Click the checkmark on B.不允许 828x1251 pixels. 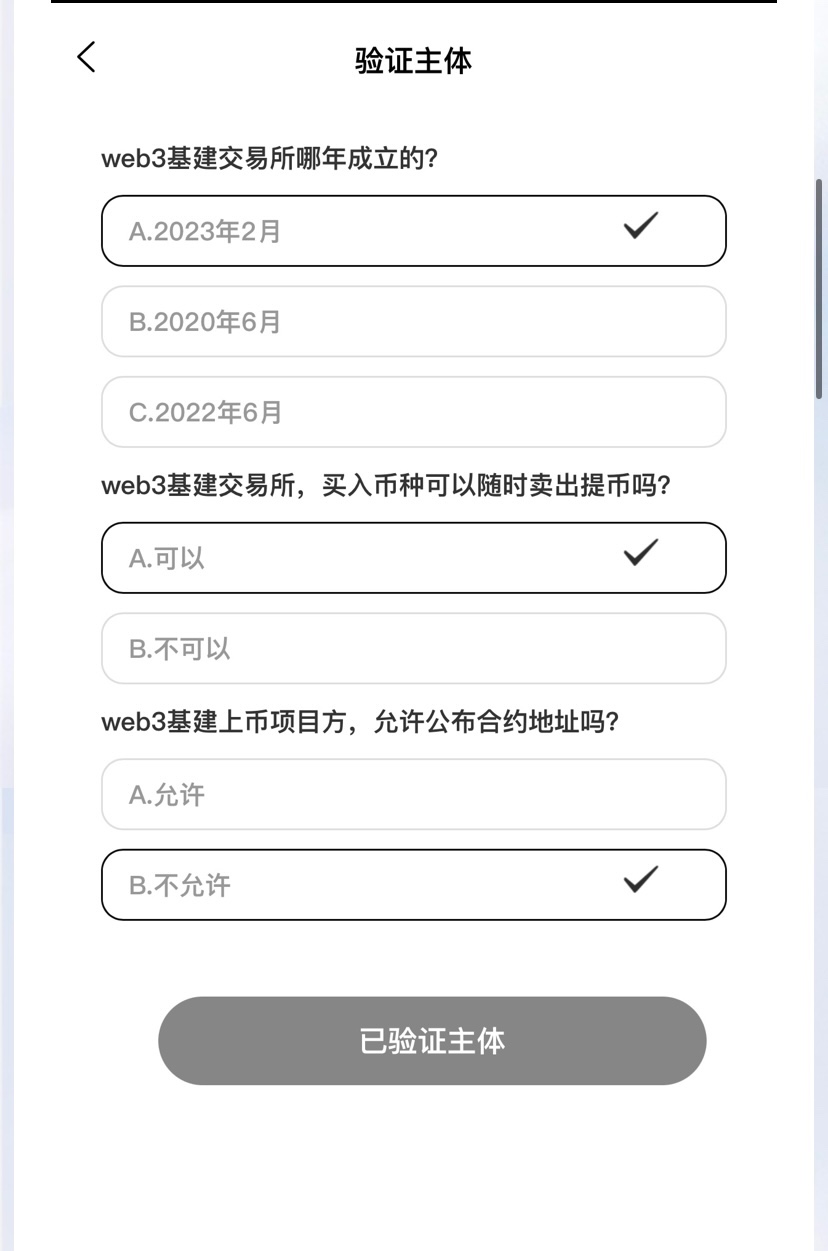point(640,880)
